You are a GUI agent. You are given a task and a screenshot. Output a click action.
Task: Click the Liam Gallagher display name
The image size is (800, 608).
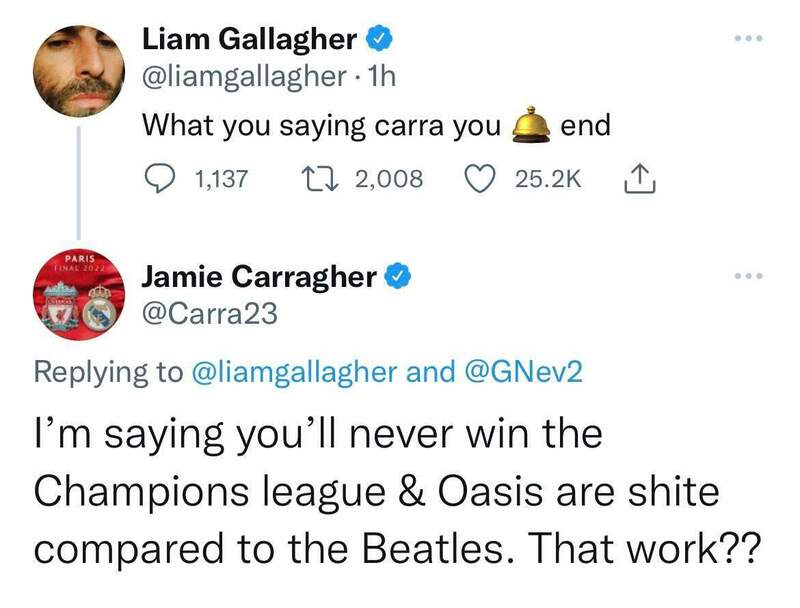click(x=250, y=39)
